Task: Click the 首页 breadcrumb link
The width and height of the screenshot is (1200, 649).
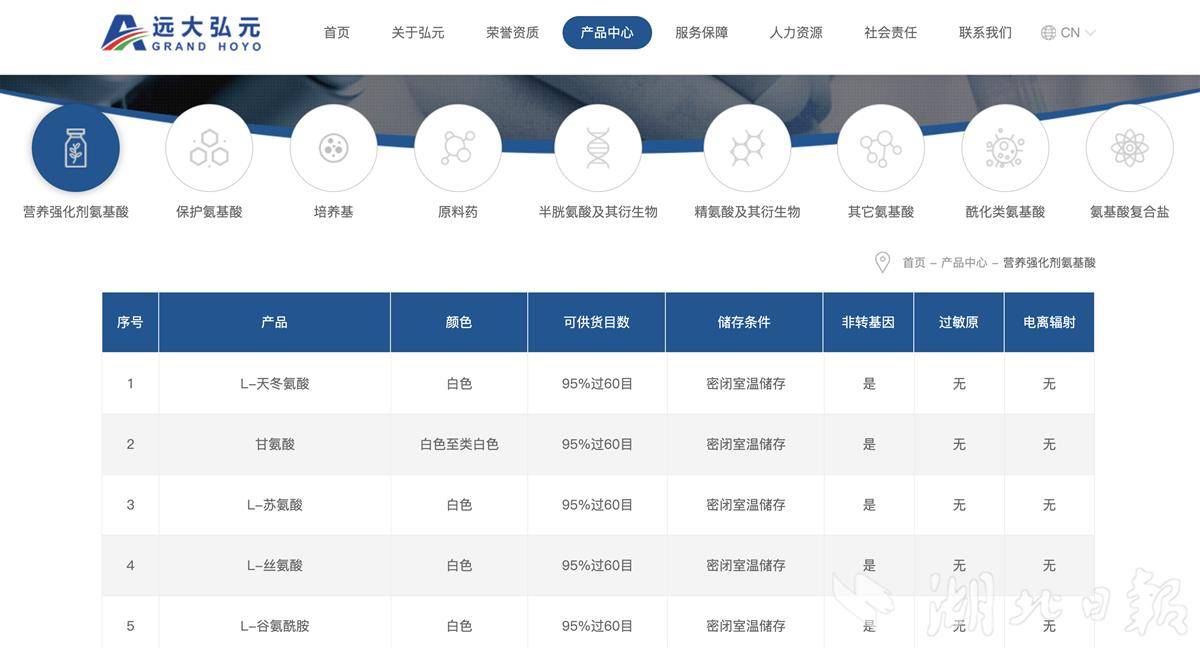Action: tap(914, 263)
